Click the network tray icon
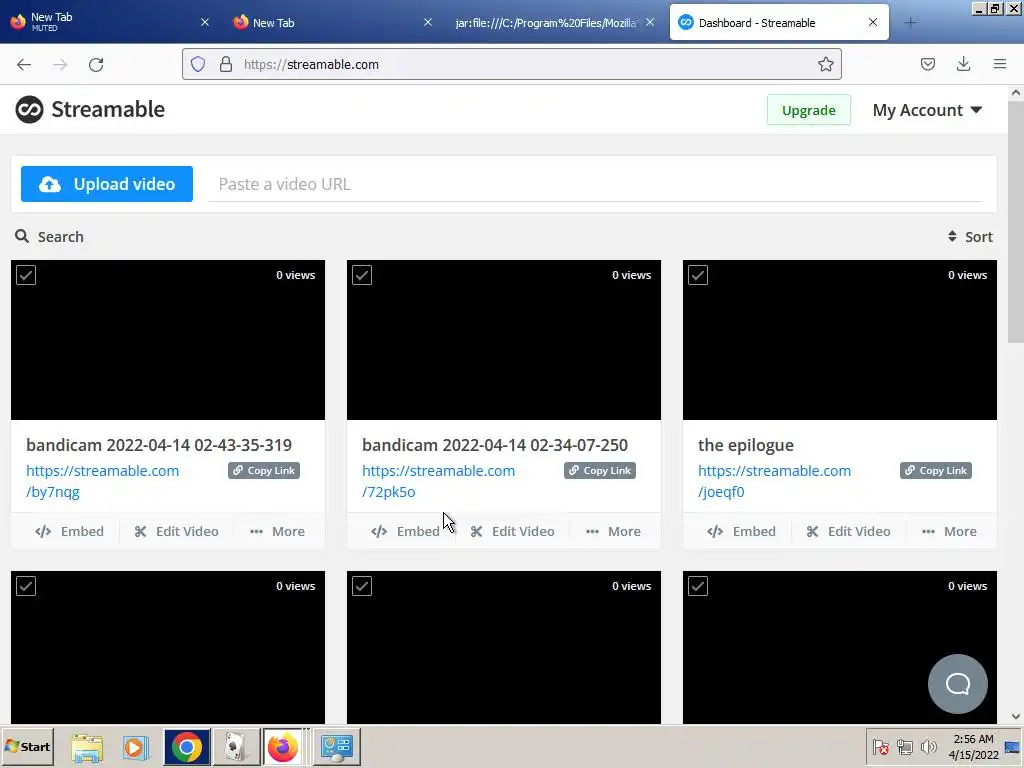The height and width of the screenshot is (768, 1024). (904, 746)
